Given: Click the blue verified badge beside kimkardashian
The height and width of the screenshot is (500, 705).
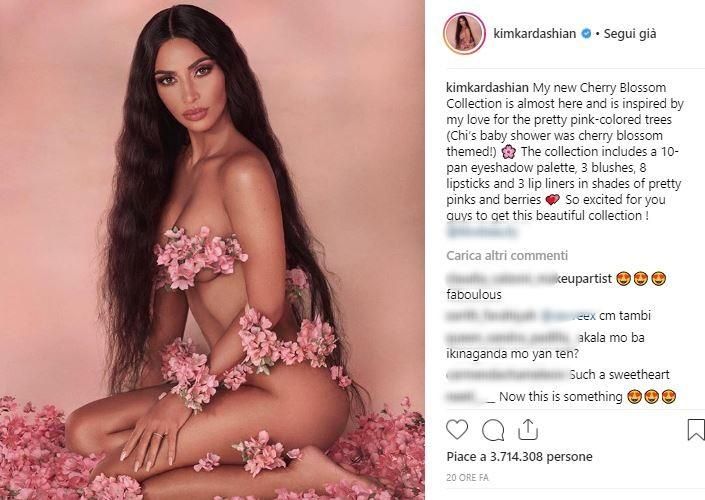Looking at the screenshot, I should point(586,34).
